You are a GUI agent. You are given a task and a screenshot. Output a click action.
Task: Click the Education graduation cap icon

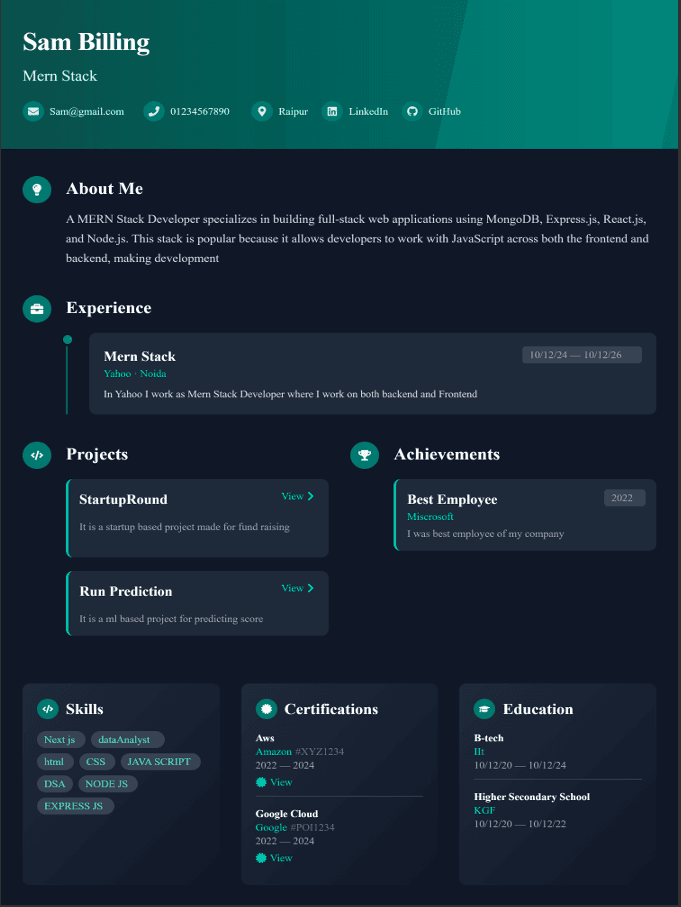[x=484, y=709]
